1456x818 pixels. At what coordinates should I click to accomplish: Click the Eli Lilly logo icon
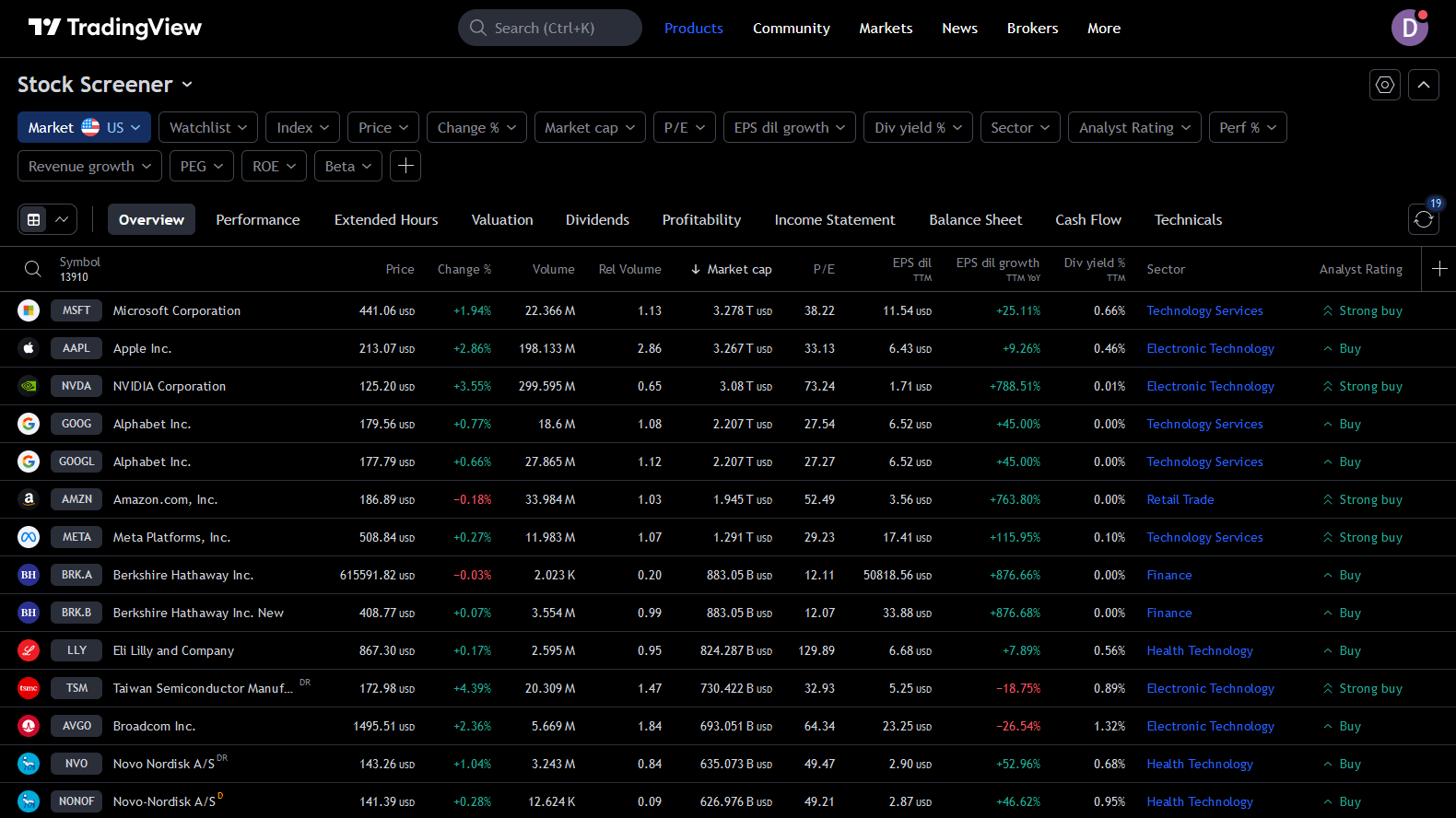click(x=29, y=650)
